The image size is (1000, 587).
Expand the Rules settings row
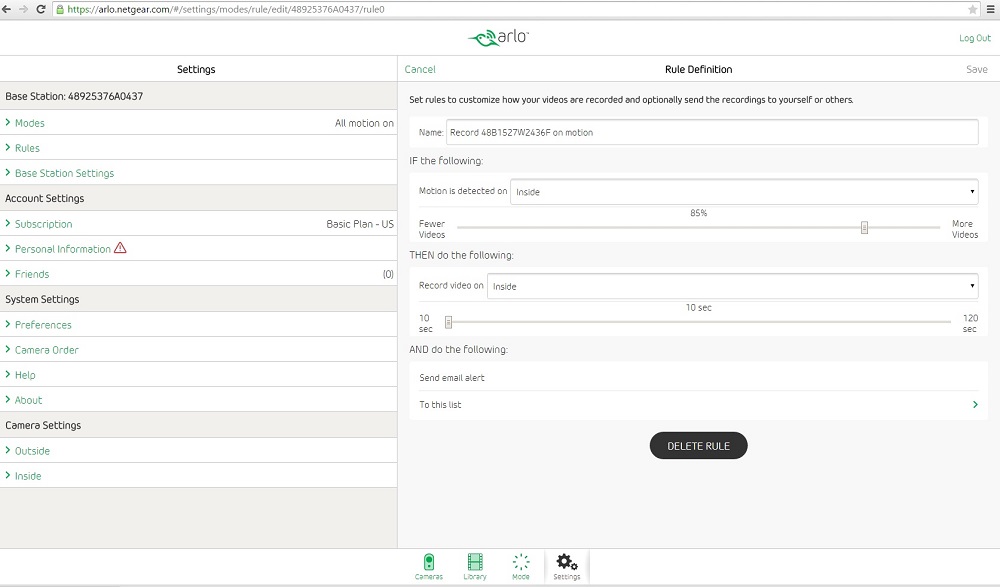coord(198,147)
